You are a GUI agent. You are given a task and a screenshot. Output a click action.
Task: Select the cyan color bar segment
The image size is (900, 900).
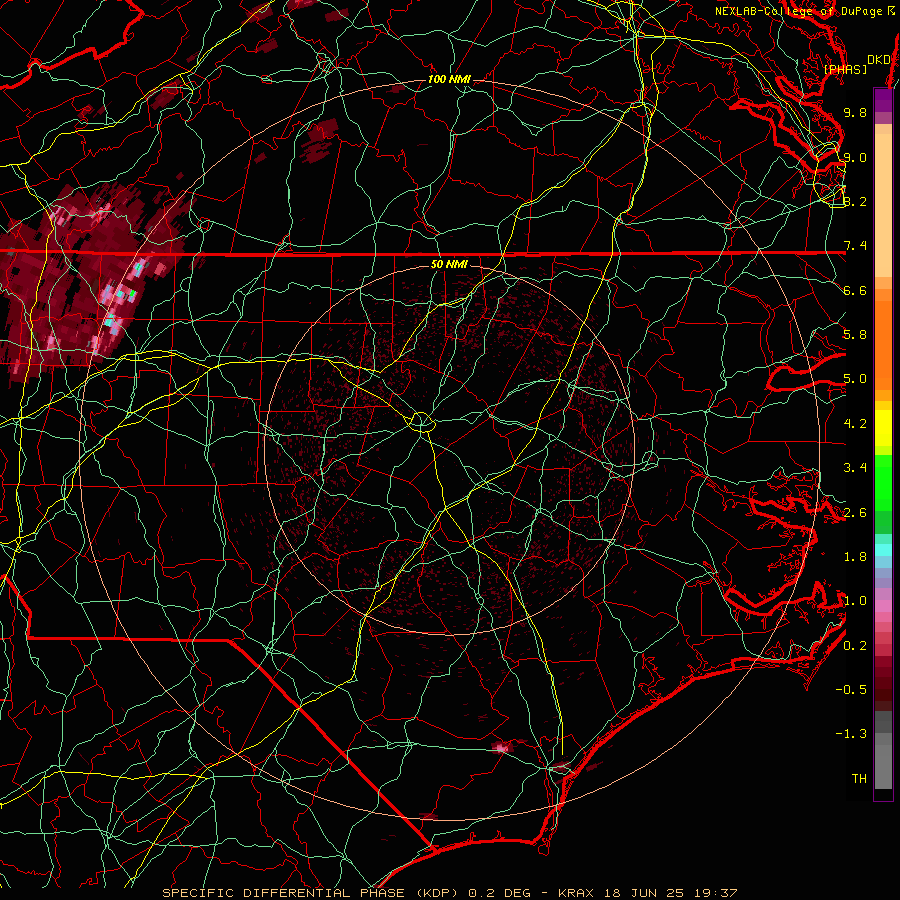(x=883, y=549)
